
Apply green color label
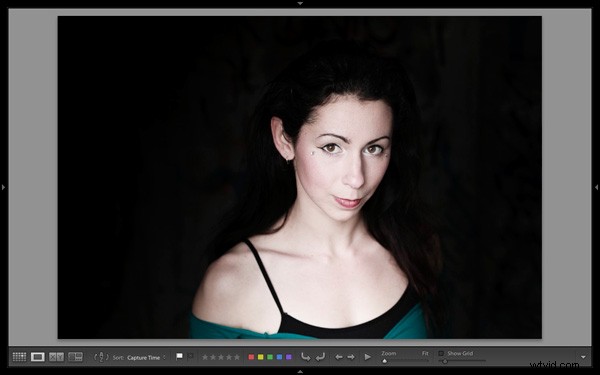coord(270,357)
